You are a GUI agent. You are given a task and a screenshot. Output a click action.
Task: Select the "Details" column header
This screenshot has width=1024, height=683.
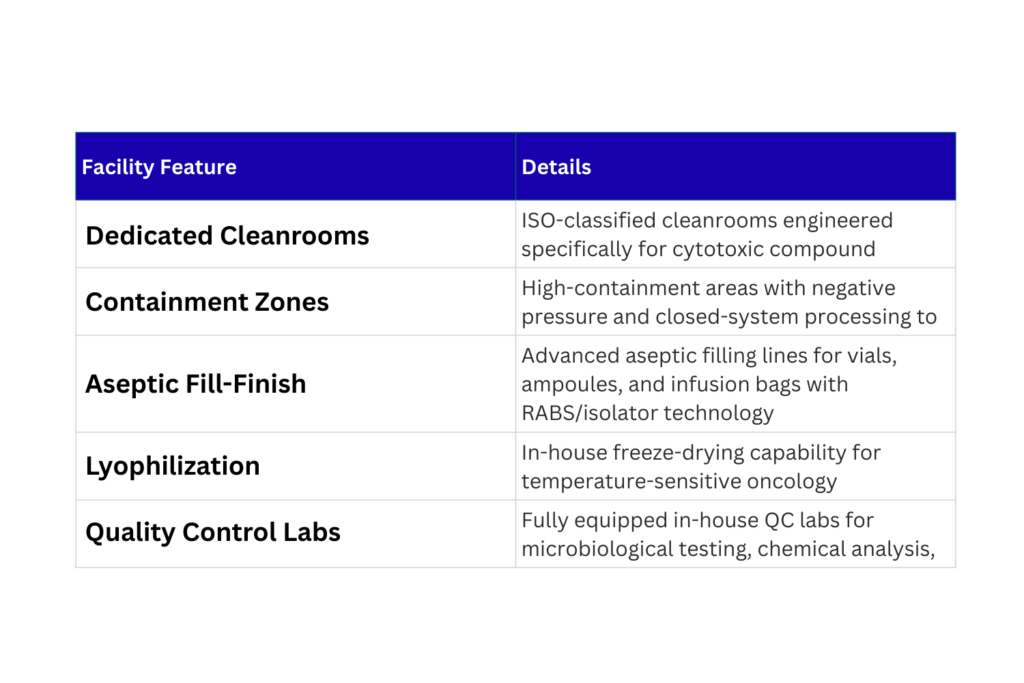556,167
